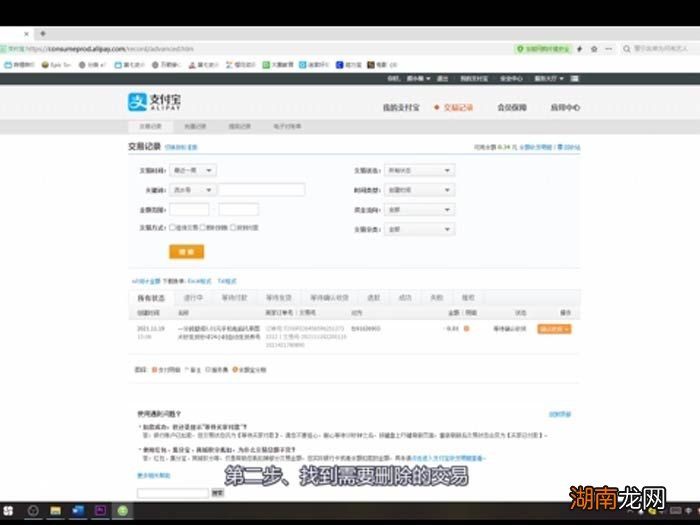The image size is (700, 525).
Task: Focus the help search box at bottom
Action: coord(173,493)
